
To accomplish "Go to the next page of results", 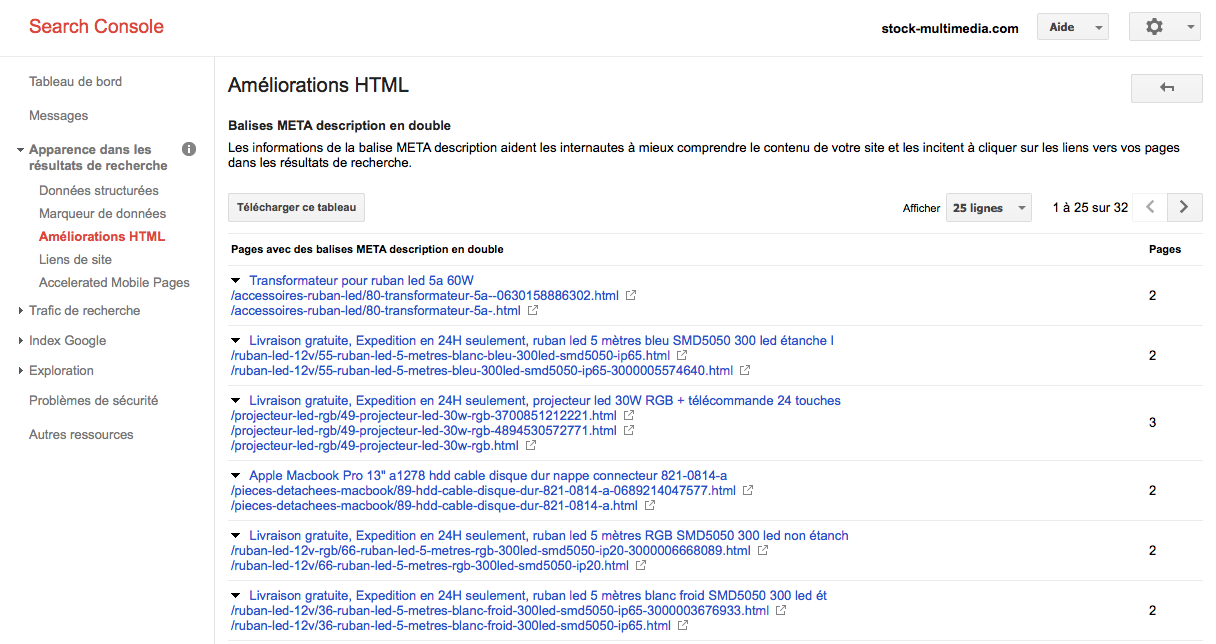I will [x=1185, y=207].
